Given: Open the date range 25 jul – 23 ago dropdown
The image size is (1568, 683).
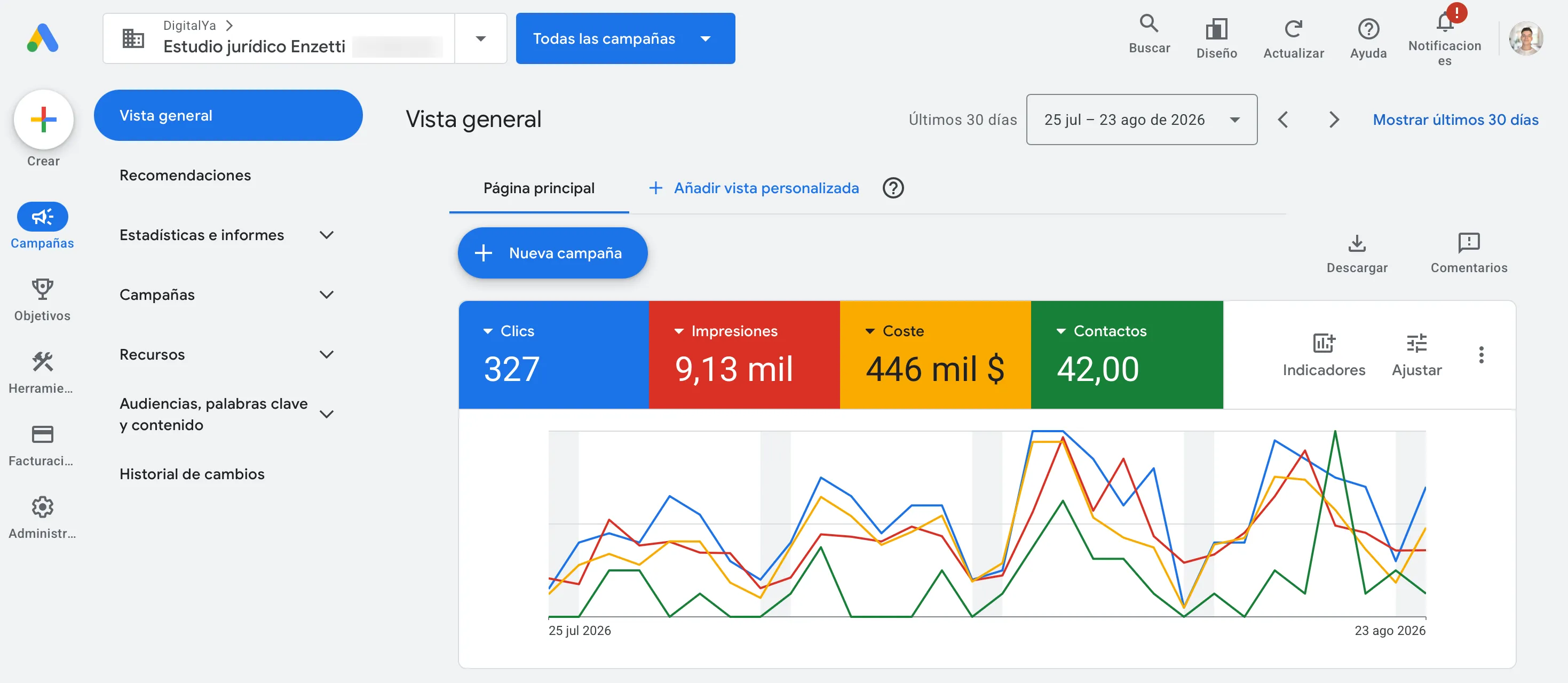Looking at the screenshot, I should coord(1141,120).
